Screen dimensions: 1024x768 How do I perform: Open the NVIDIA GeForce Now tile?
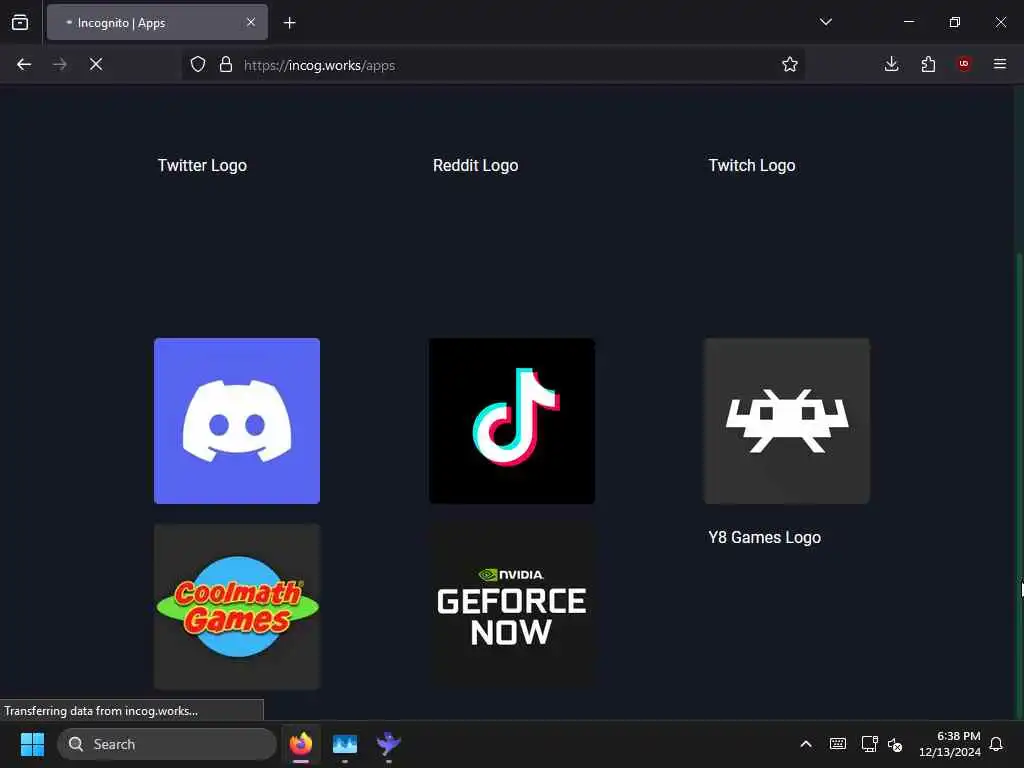pyautogui.click(x=512, y=606)
